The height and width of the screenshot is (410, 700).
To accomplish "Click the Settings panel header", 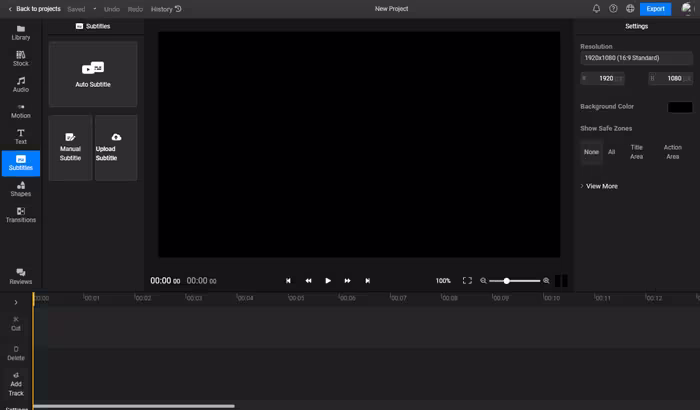I will pyautogui.click(x=636, y=26).
